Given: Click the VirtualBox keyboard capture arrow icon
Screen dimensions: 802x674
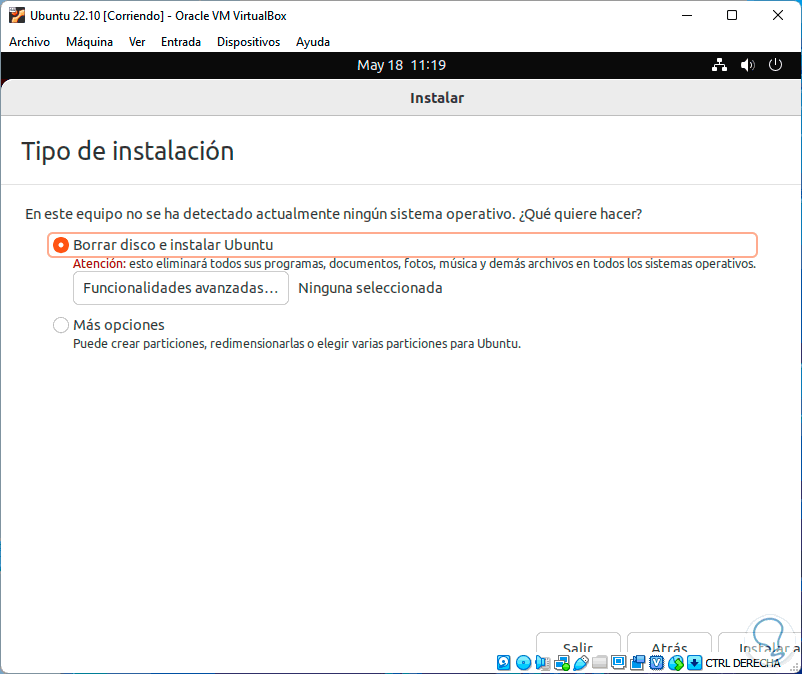Looking at the screenshot, I should [695, 663].
